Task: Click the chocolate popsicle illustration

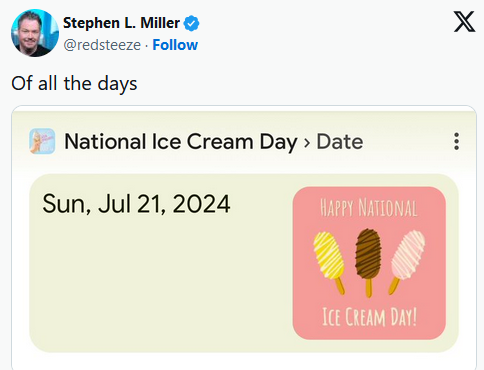Action: tap(368, 262)
